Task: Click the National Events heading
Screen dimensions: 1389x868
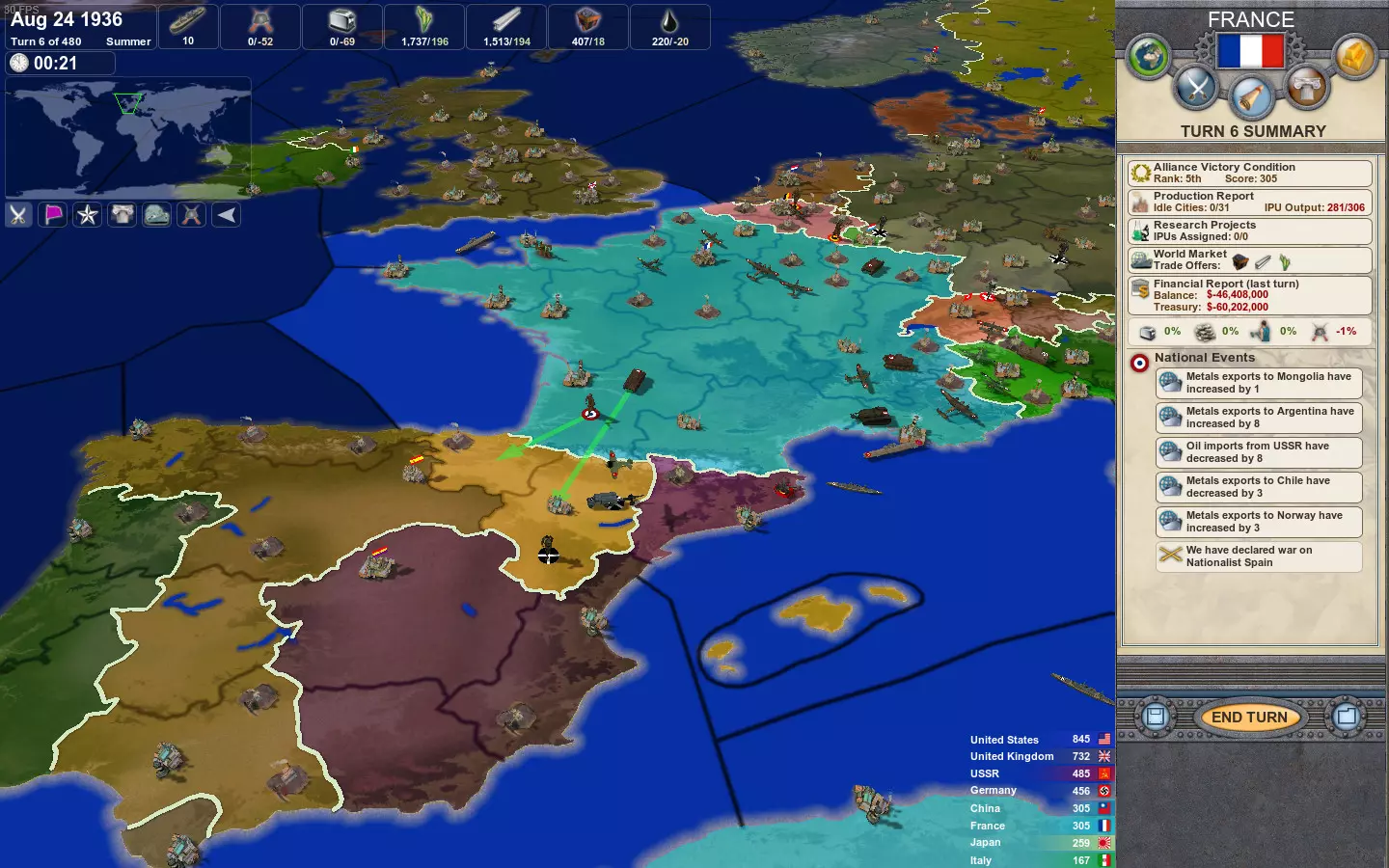Action: 1205,357
